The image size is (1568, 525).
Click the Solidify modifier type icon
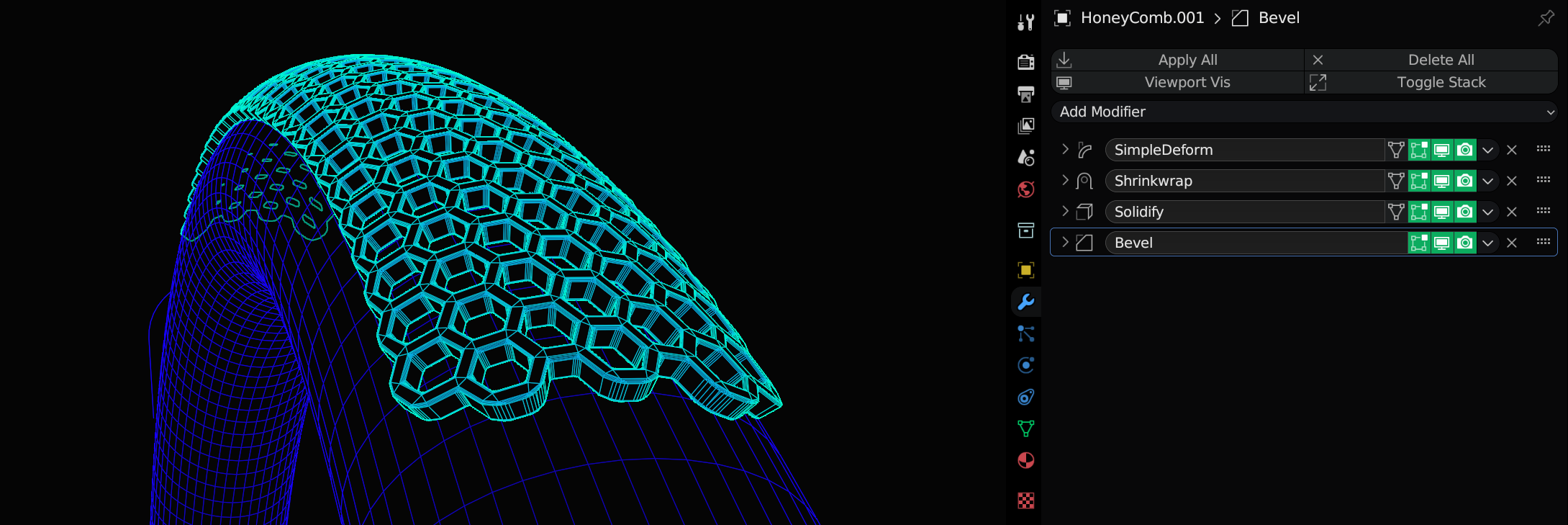[x=1084, y=212]
